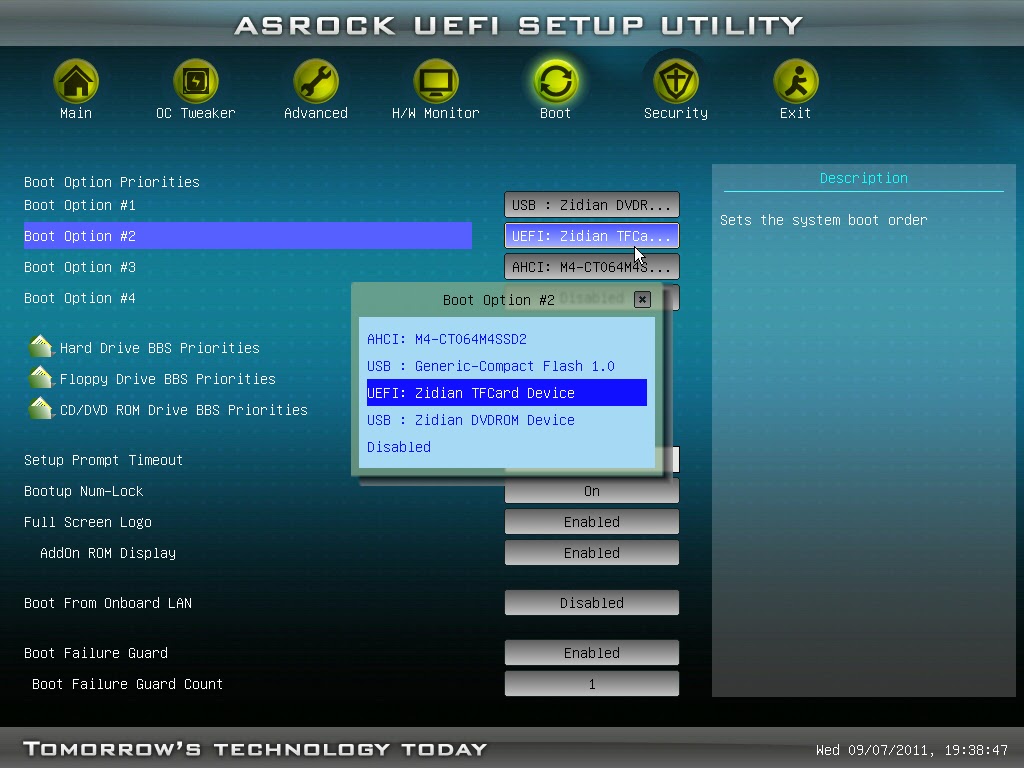Choose USB : Generic-Compact Flash 1.0
Viewport: 1024px width, 768px height.
(507, 366)
